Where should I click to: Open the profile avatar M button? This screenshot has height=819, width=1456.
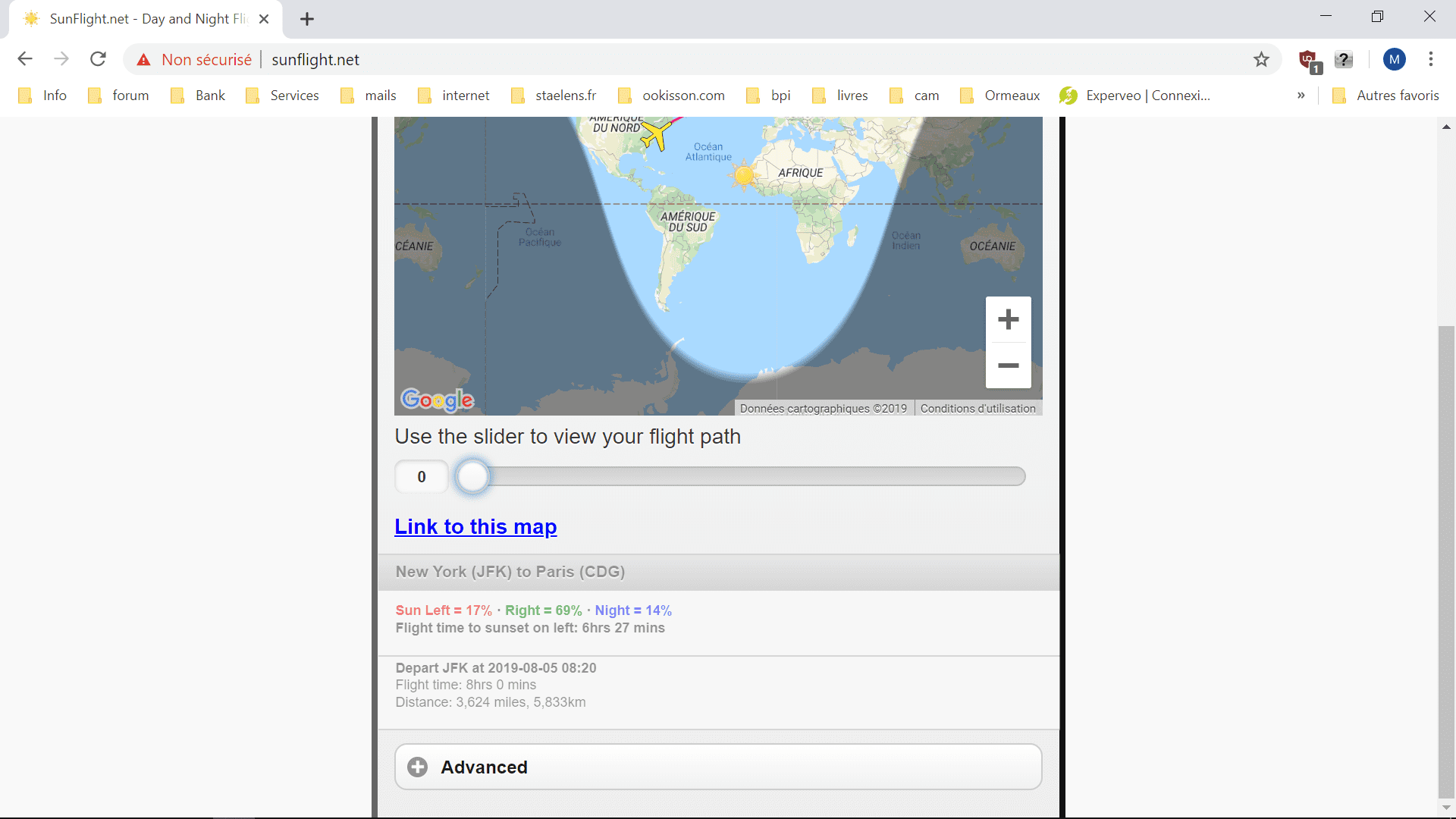tap(1394, 59)
